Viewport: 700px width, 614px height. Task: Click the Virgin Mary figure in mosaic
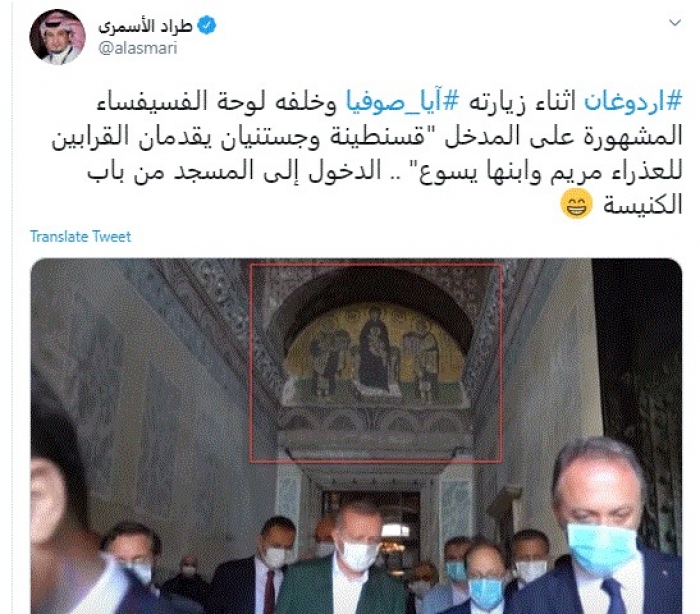click(374, 351)
